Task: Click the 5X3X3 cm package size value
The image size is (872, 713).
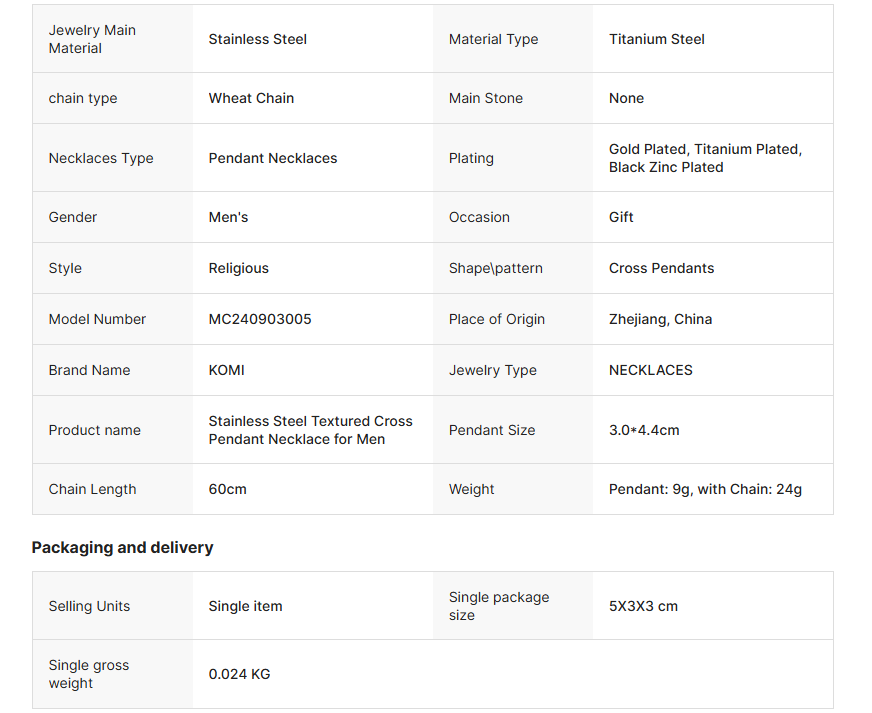Action: coord(643,606)
